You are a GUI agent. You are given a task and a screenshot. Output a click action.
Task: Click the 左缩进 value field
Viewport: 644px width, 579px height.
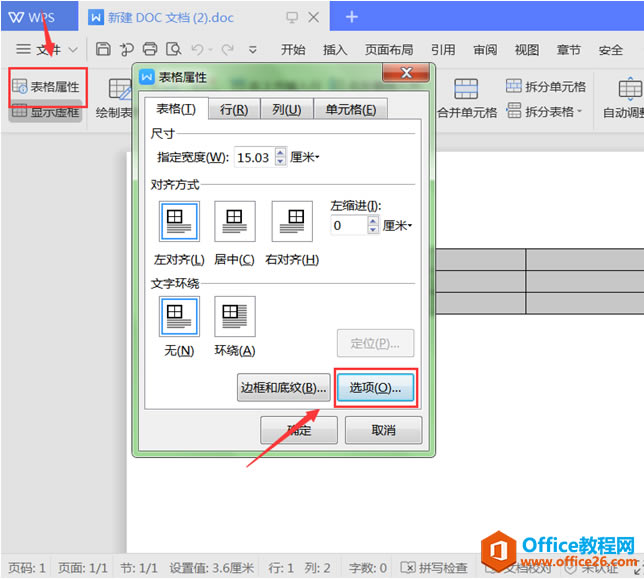tap(349, 225)
